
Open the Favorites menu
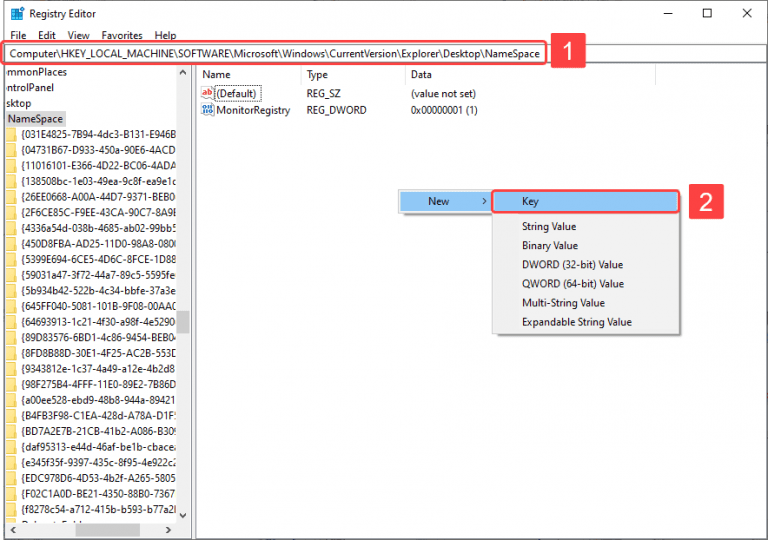click(122, 35)
